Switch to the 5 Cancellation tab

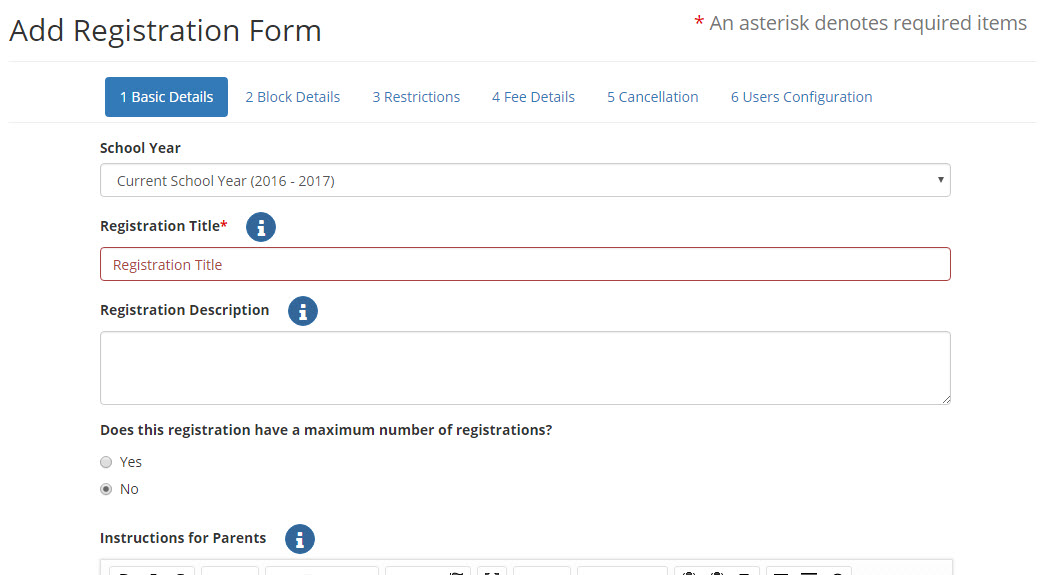point(652,97)
